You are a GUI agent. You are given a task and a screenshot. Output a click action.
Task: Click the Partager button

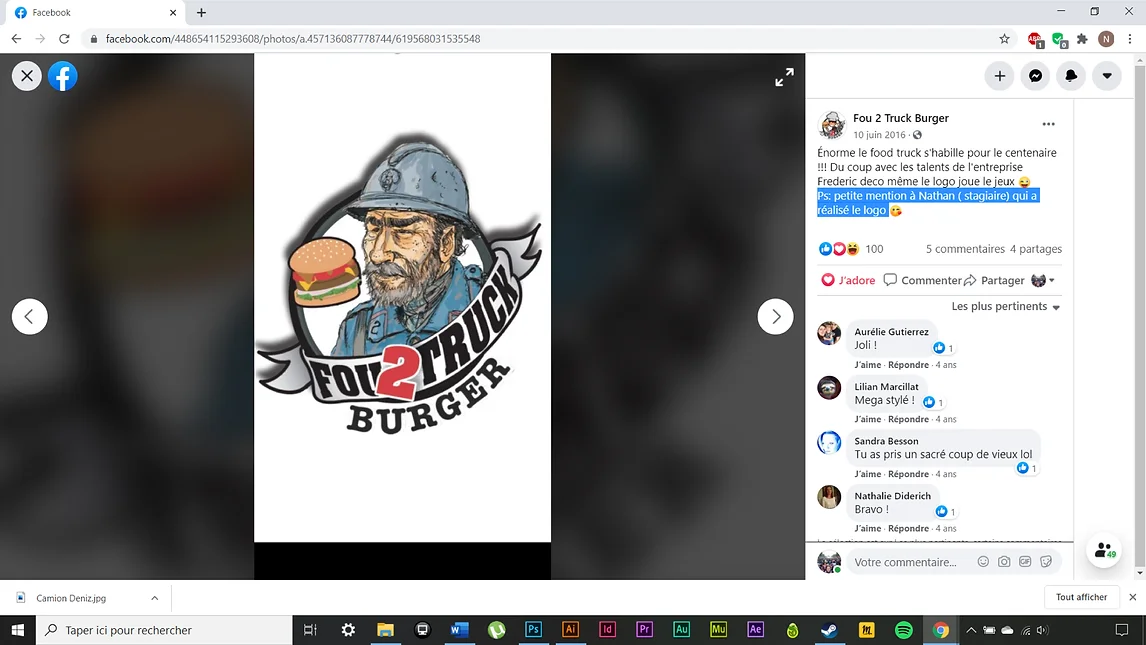pyautogui.click(x=995, y=280)
